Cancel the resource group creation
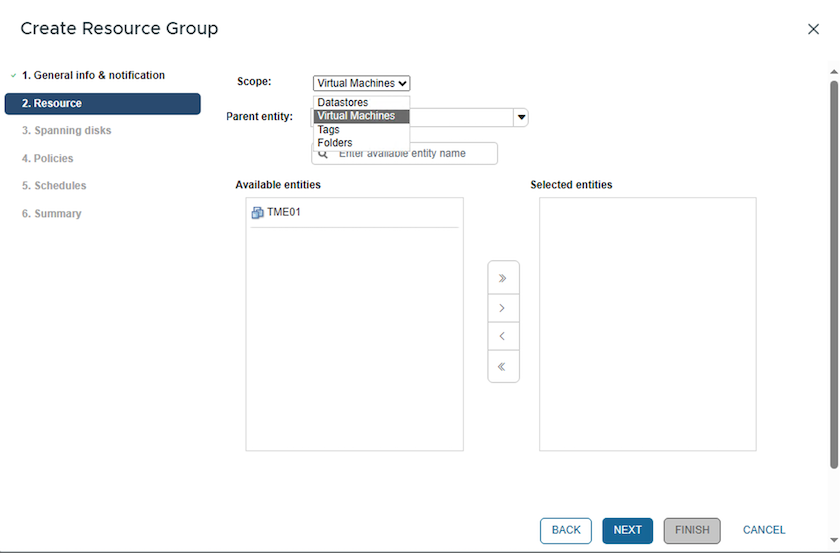The height and width of the screenshot is (553, 840). [764, 530]
